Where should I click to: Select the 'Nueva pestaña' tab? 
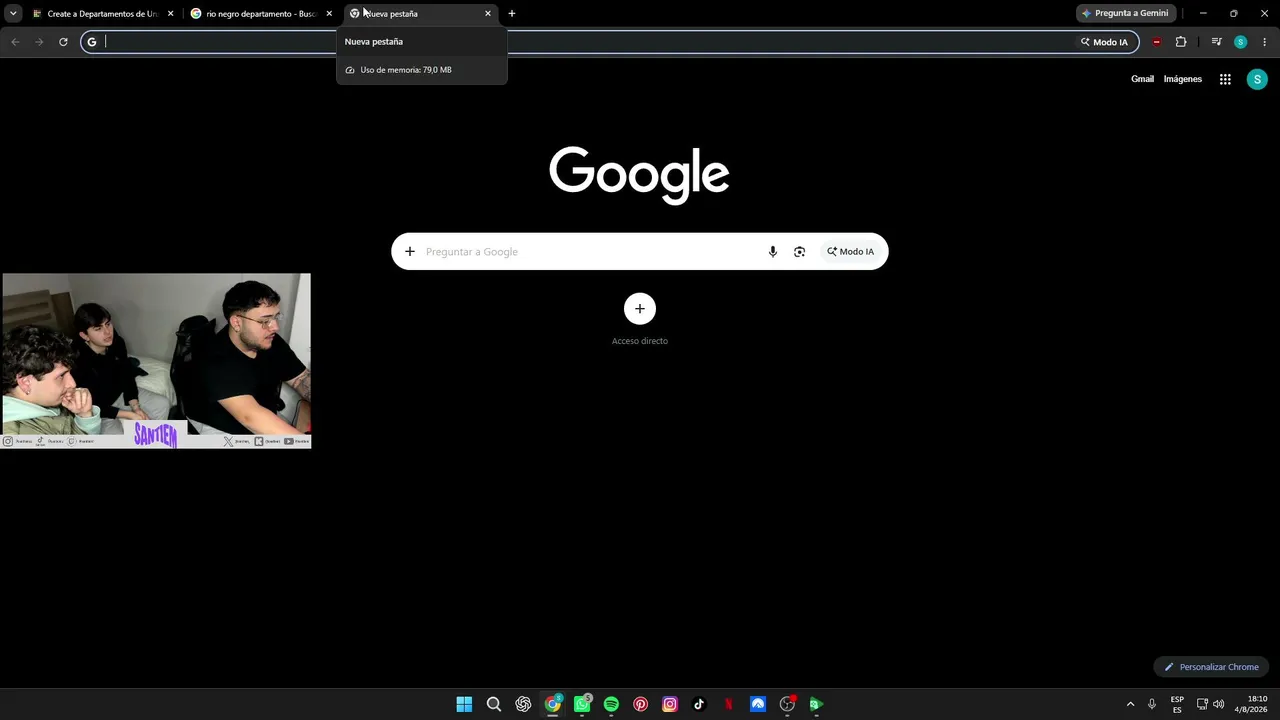tap(420, 14)
